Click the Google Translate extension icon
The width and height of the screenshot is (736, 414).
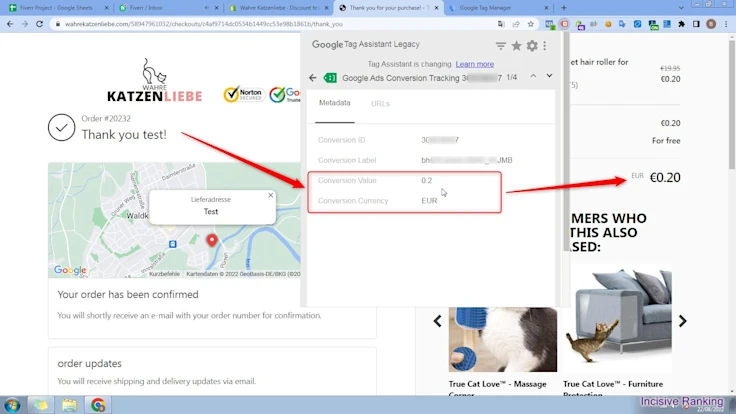[622, 24]
